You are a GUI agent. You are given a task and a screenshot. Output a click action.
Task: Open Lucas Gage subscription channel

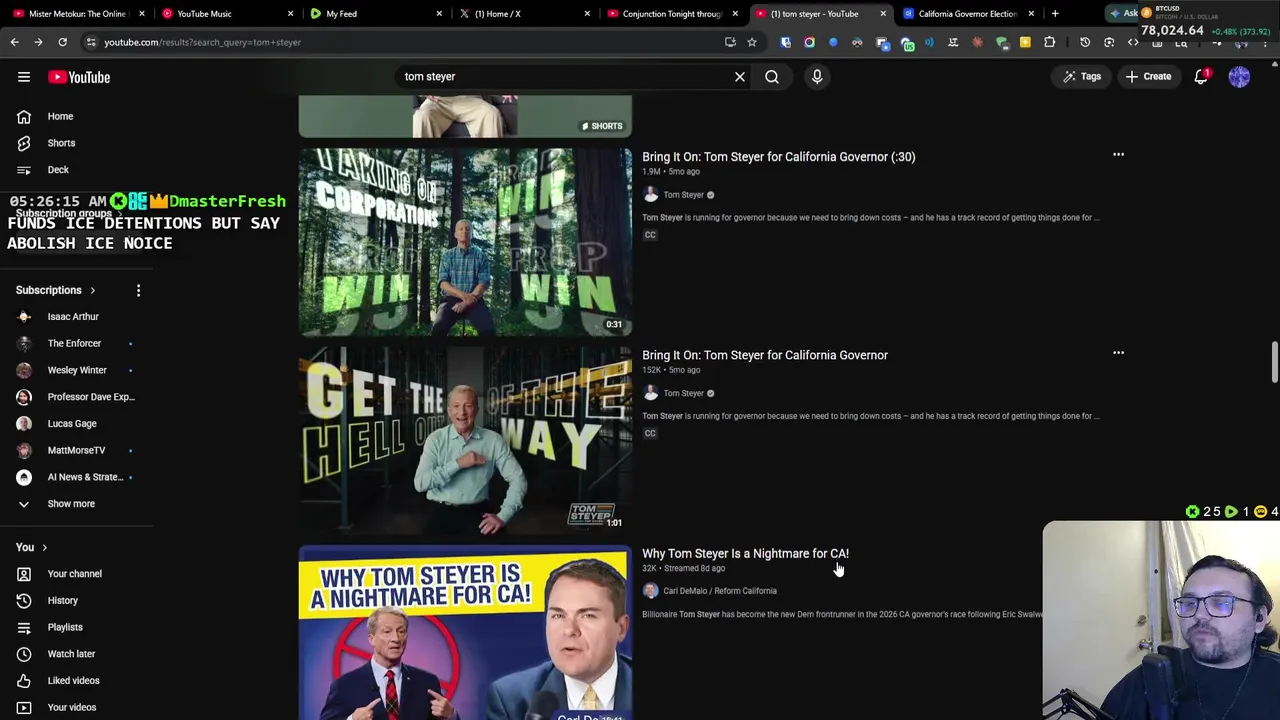point(77,424)
